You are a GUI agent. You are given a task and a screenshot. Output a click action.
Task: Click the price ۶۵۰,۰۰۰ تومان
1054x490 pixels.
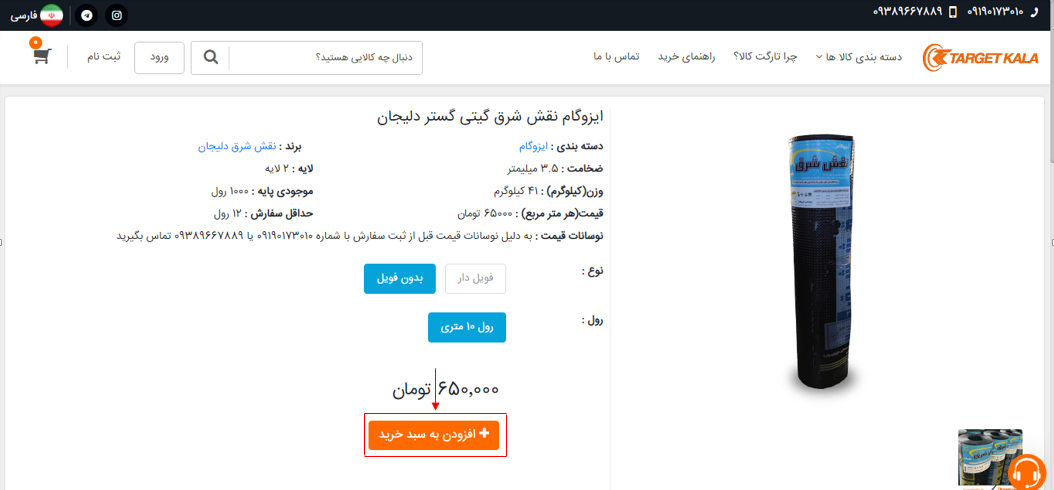446,389
